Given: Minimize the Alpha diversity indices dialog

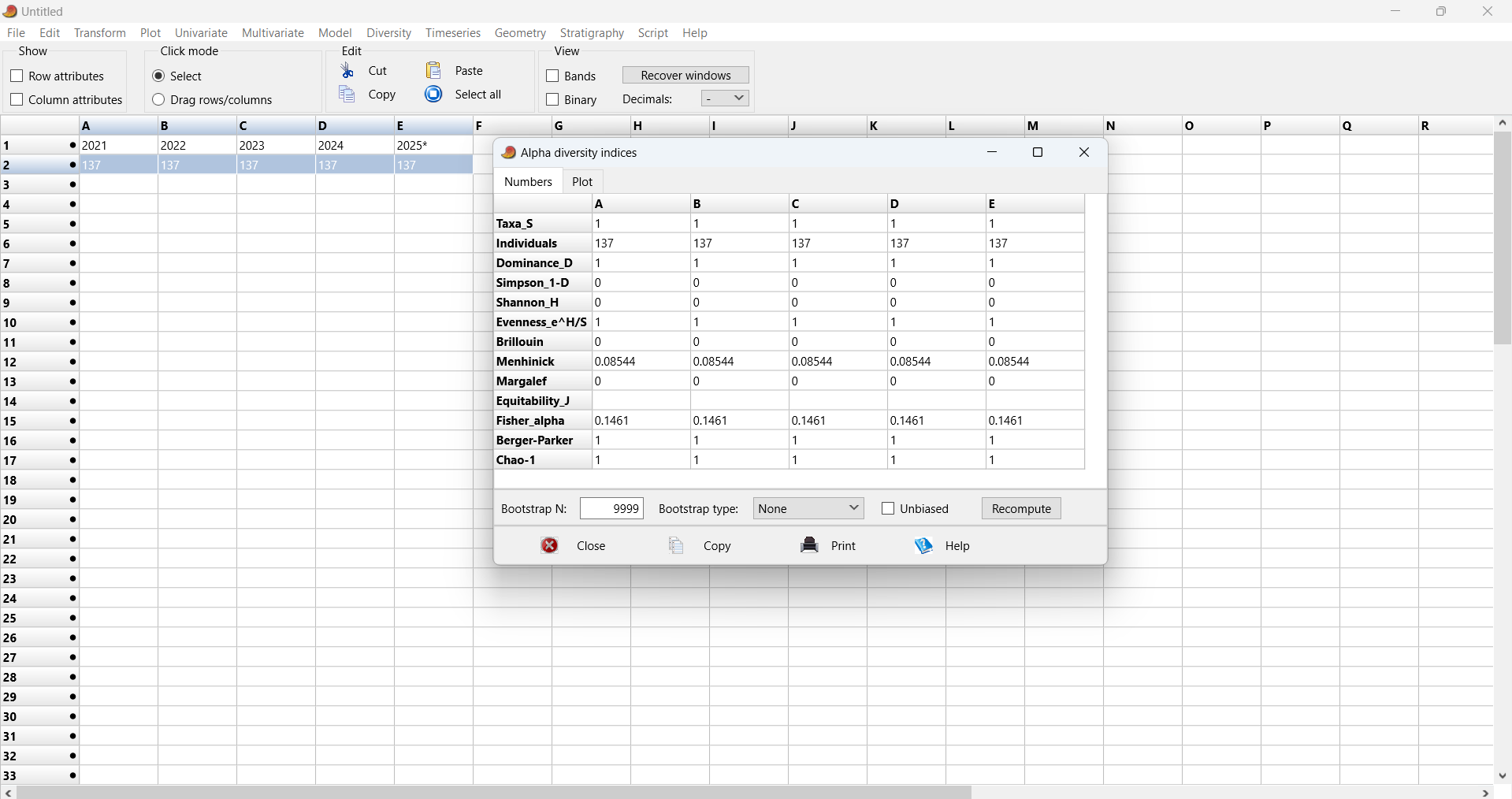Looking at the screenshot, I should pos(993,153).
